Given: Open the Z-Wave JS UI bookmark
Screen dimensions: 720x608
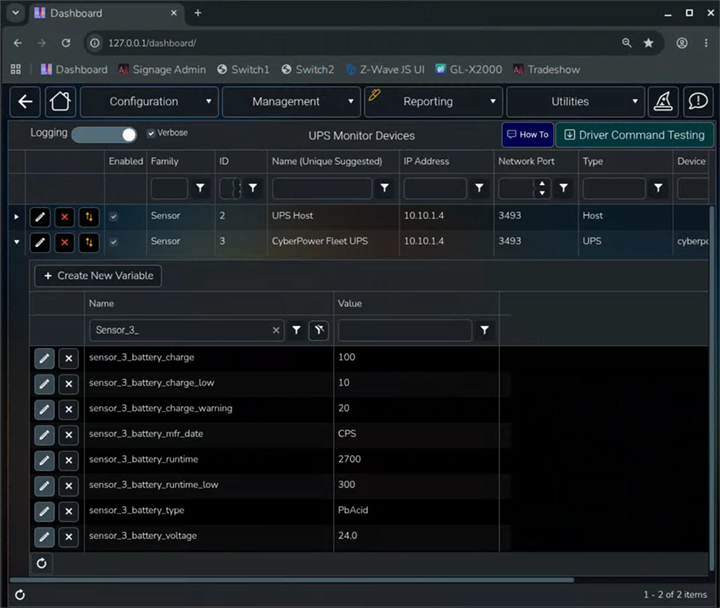Looking at the screenshot, I should [385, 70].
